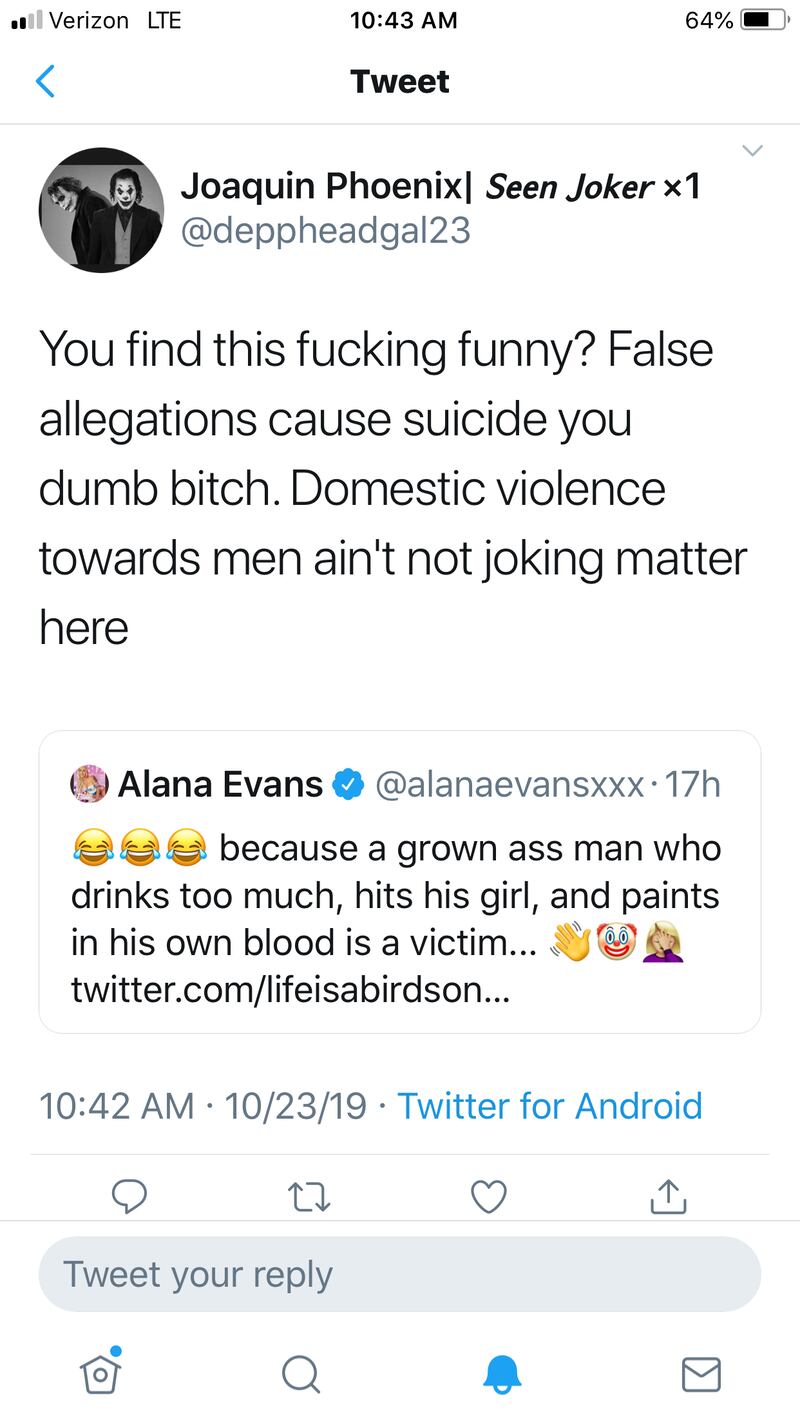The width and height of the screenshot is (800, 1422).
Task: Tap the back arrow in header
Action: point(45,82)
